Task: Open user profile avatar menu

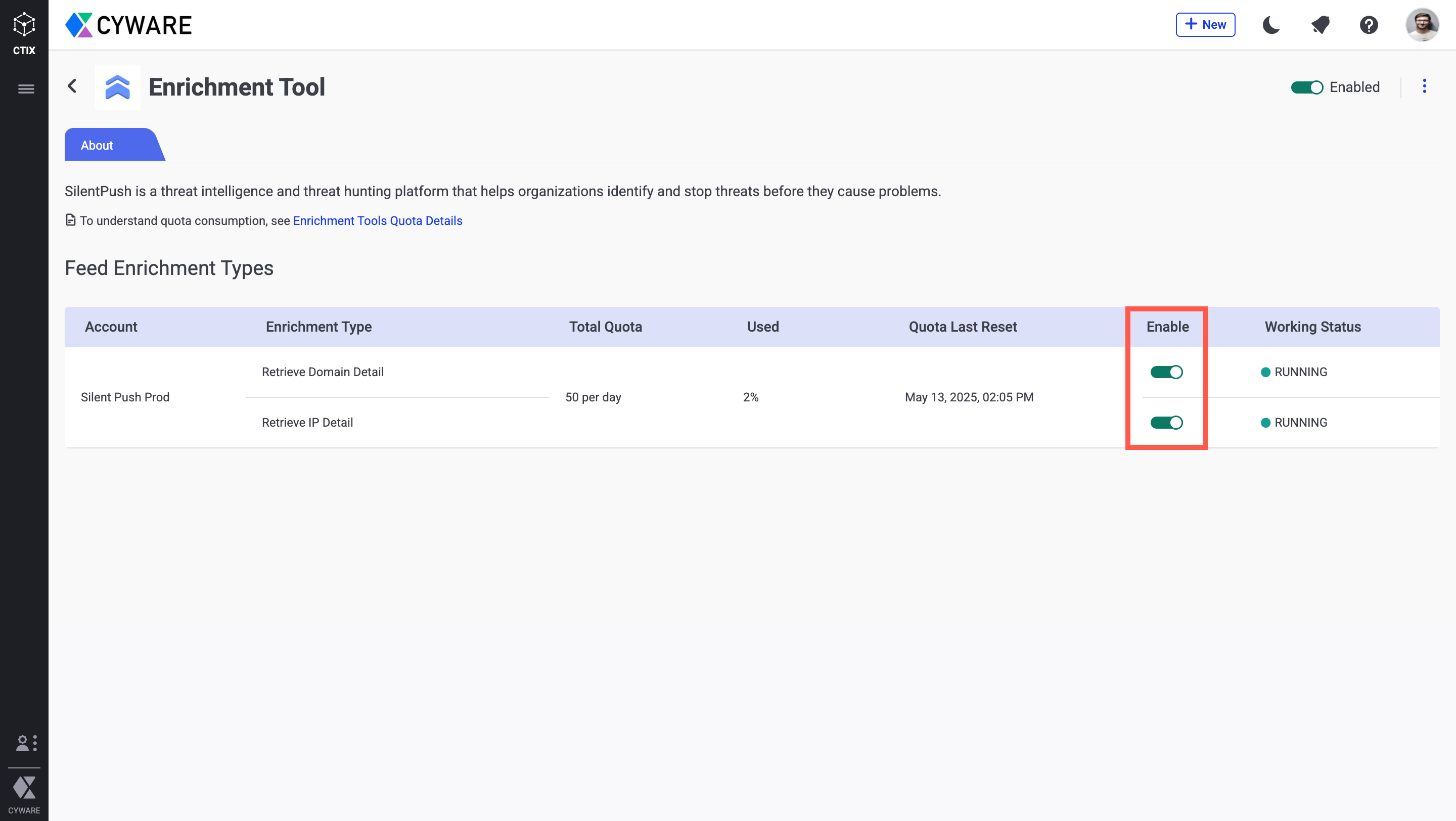Action: click(1422, 25)
